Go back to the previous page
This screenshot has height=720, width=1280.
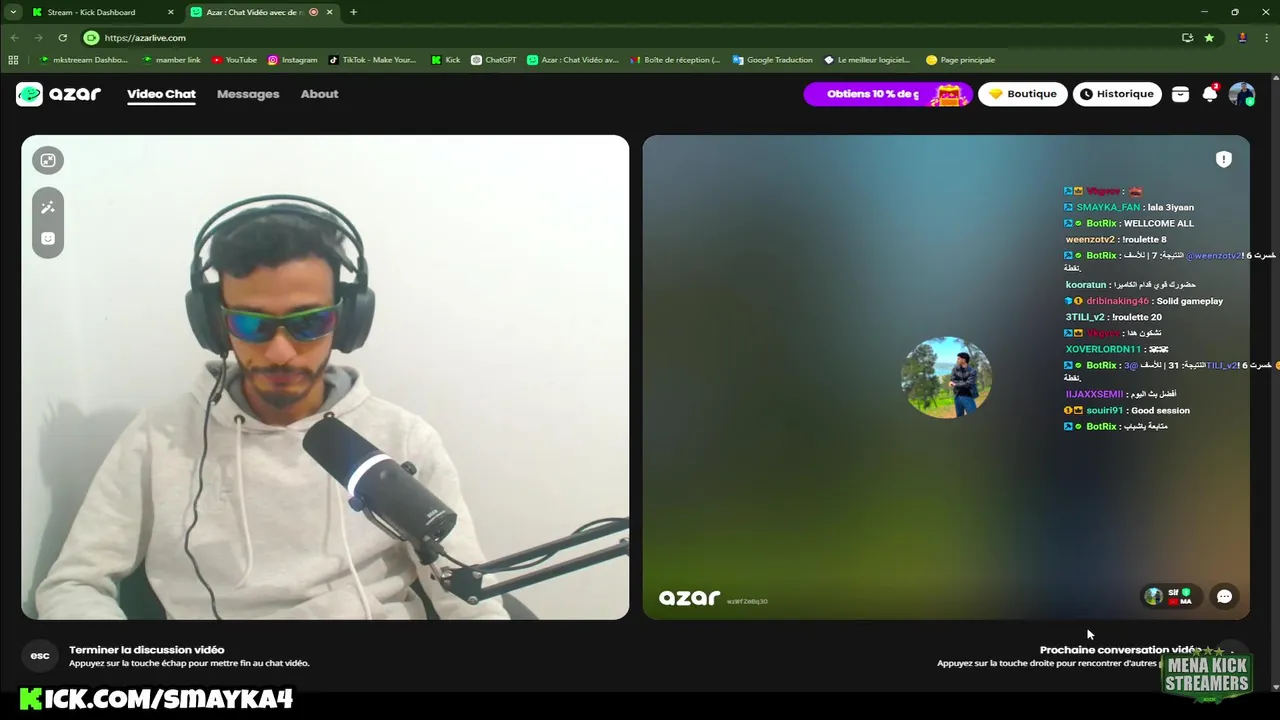point(14,38)
